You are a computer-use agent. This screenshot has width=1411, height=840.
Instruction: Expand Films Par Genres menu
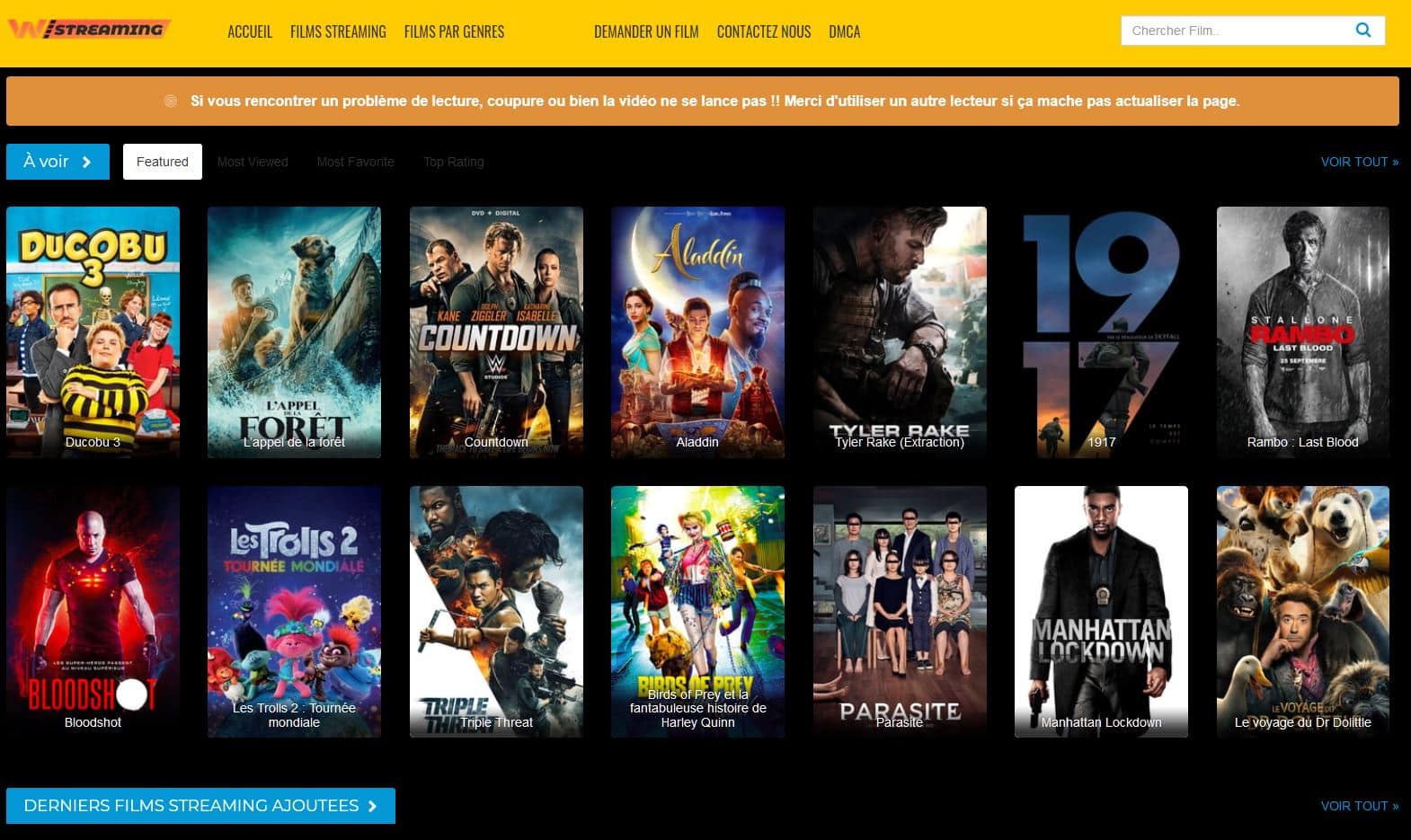point(454,32)
